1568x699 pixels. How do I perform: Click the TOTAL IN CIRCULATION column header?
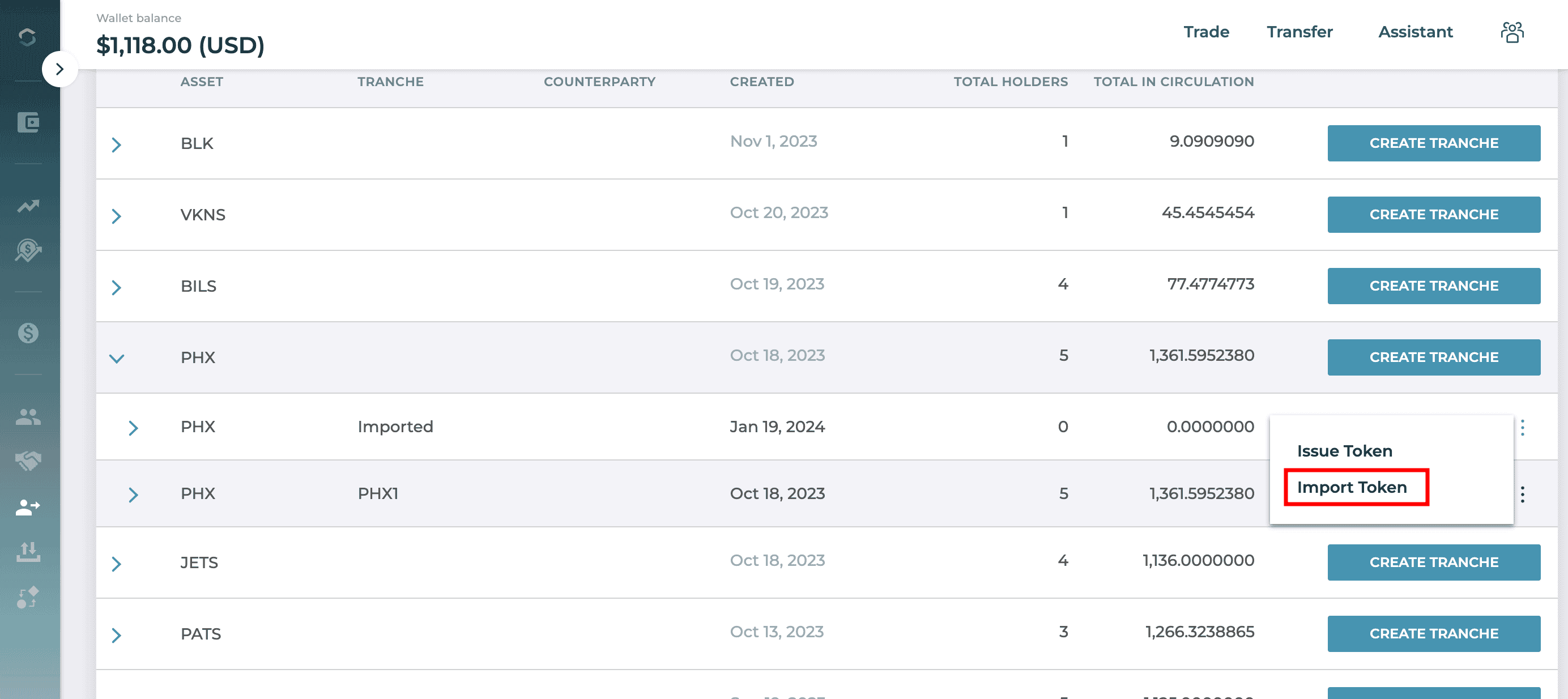pos(1173,82)
